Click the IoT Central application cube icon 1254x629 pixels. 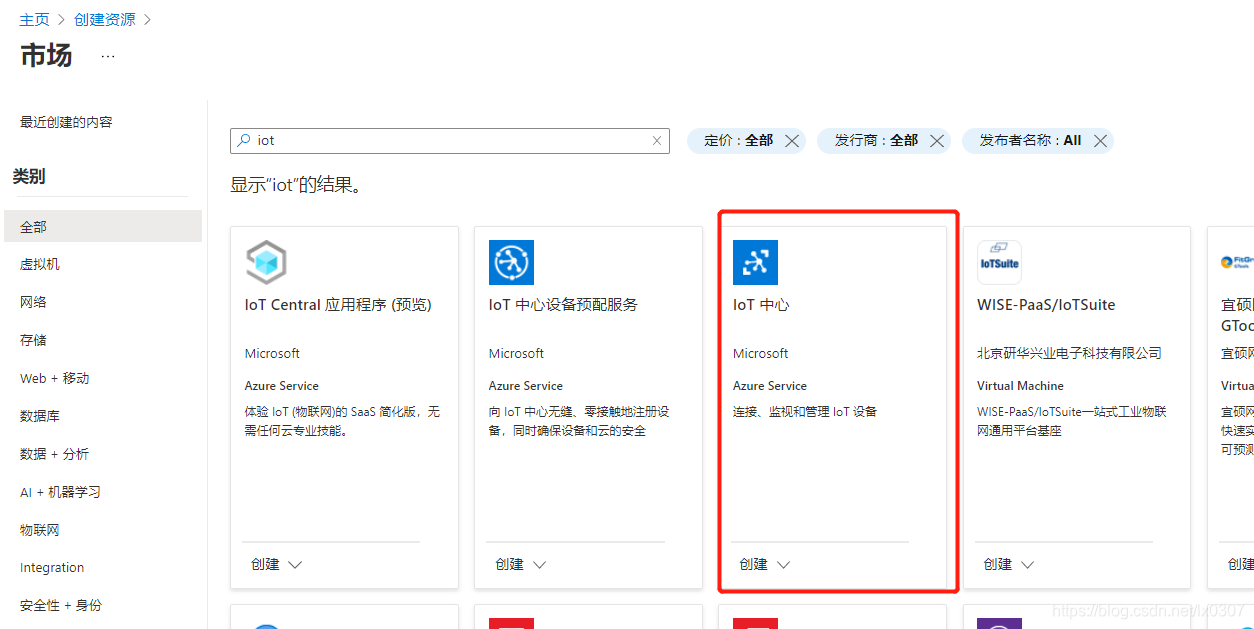(x=267, y=263)
